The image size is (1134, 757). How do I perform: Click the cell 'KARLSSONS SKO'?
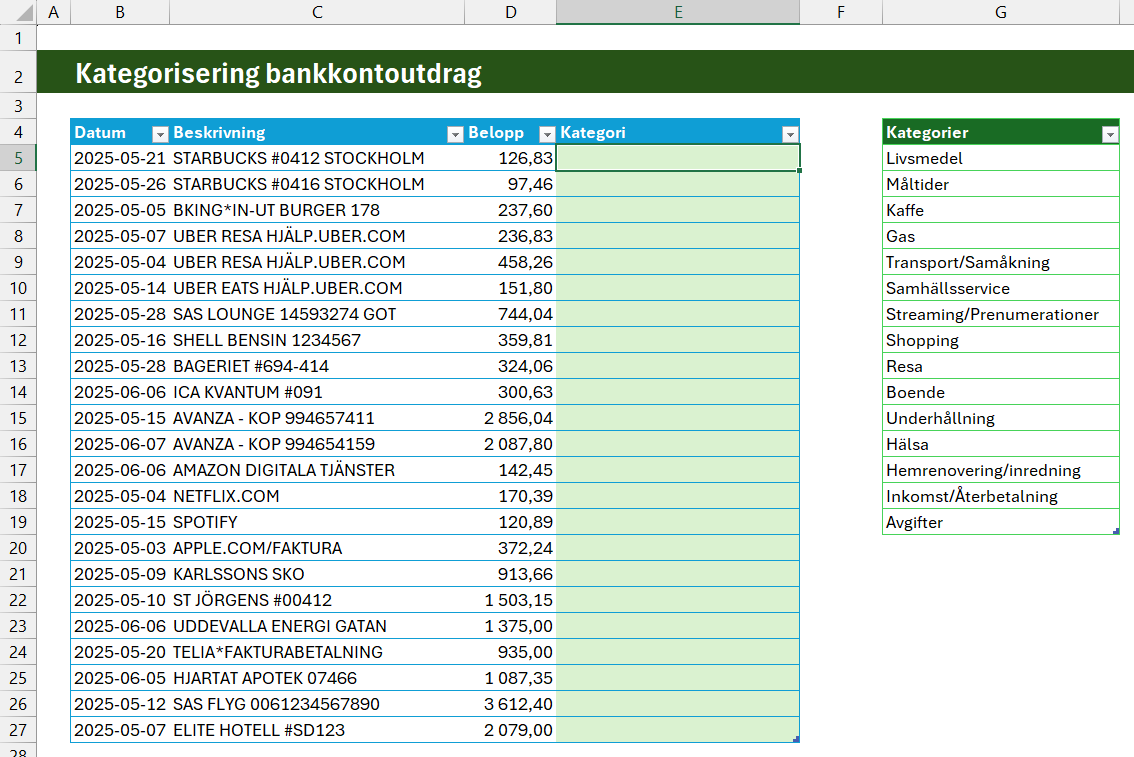[x=317, y=574]
